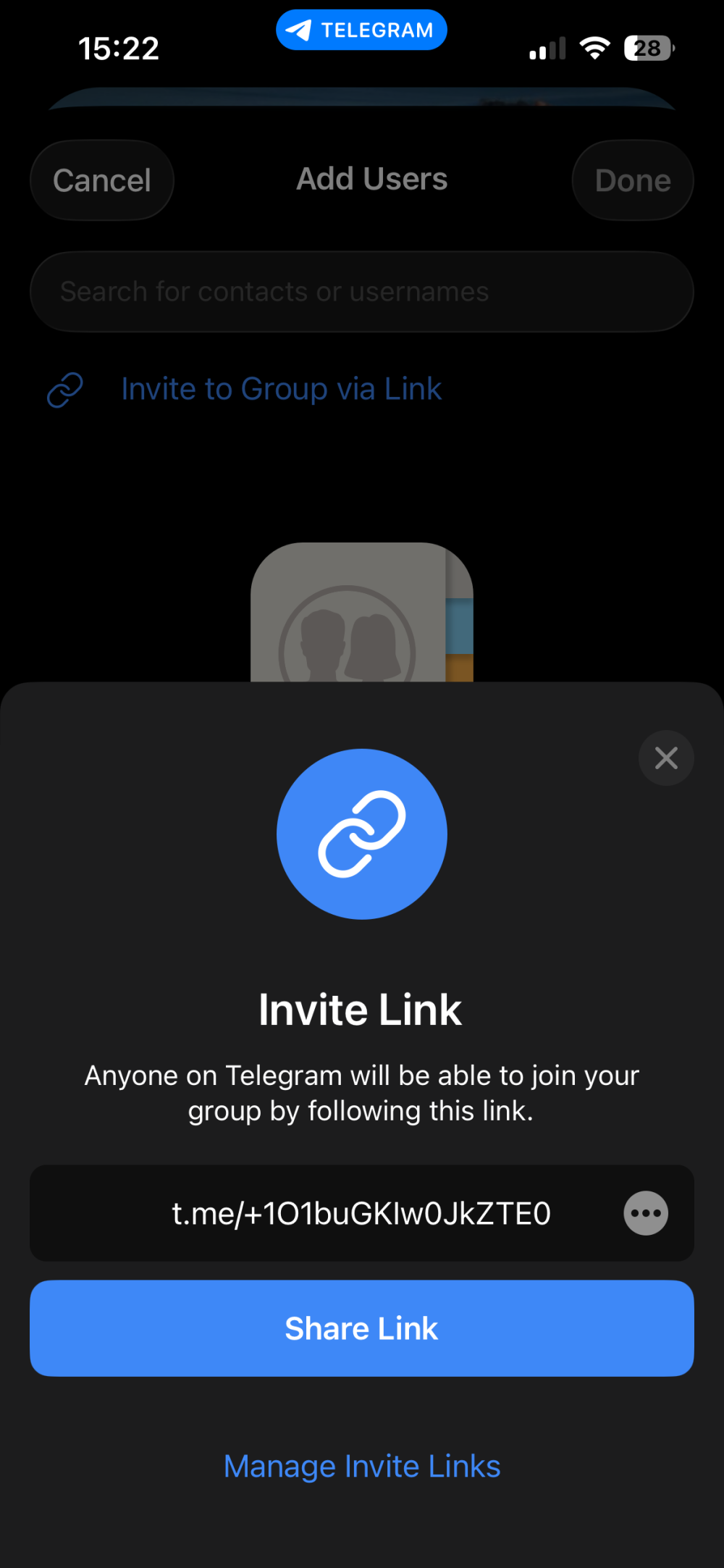Open the three-dots menu beside invite link

tap(646, 1213)
